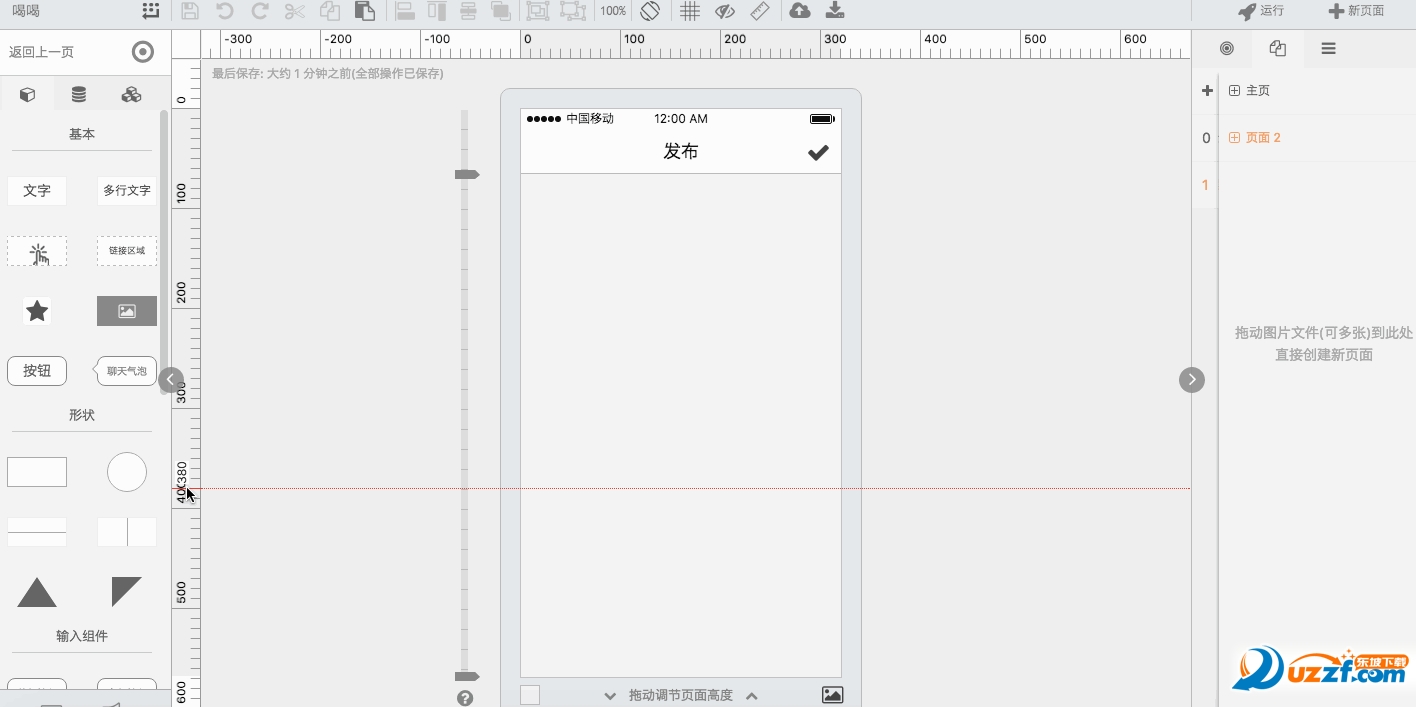Screen dimensions: 1416x707
Task: Select the star icon component
Action: 37,311
